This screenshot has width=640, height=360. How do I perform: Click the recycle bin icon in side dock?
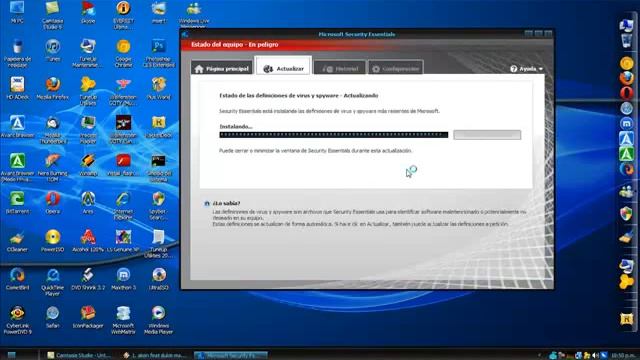[626, 41]
